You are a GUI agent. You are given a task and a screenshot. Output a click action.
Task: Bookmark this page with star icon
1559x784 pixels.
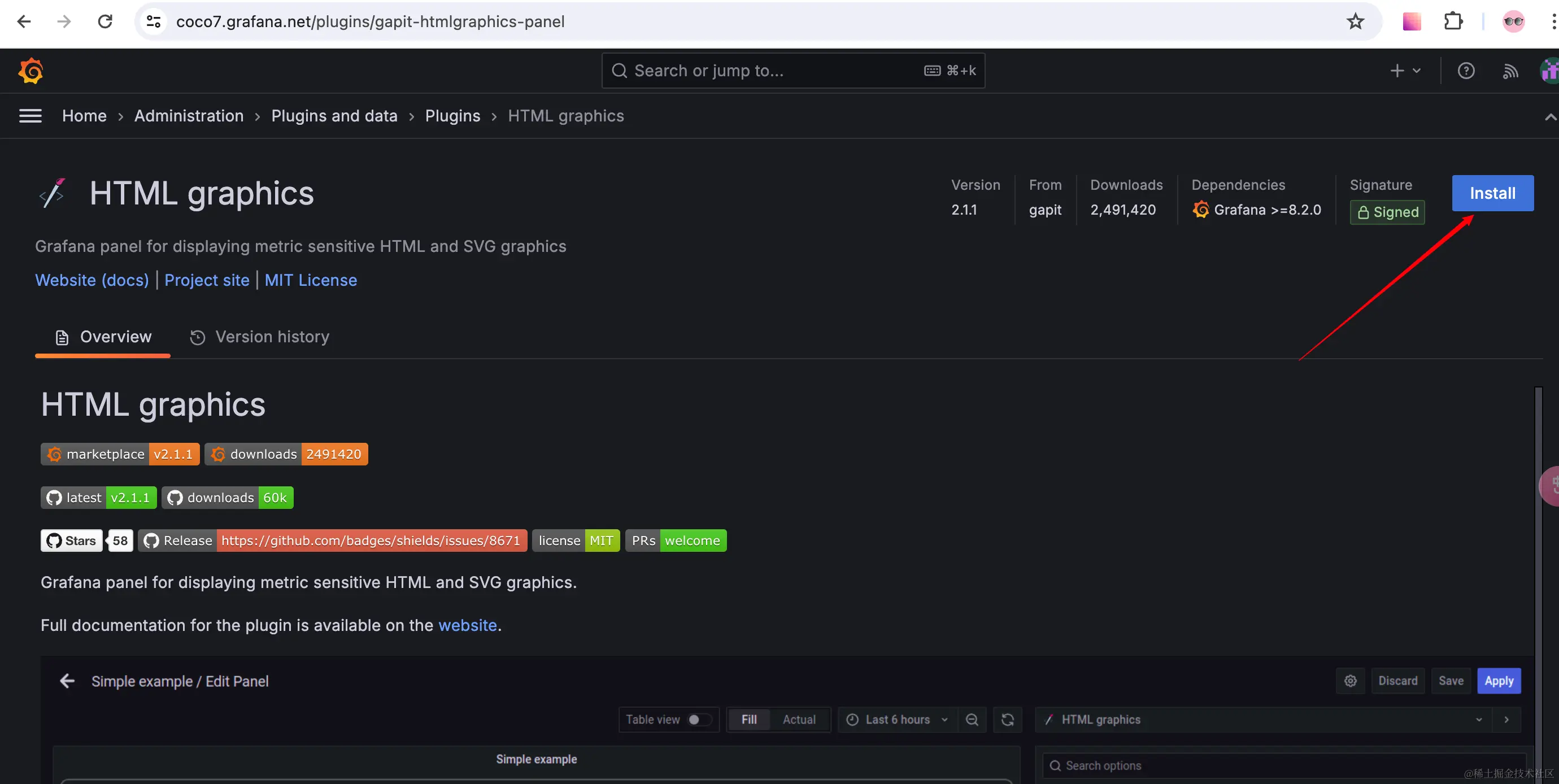[x=1355, y=22]
